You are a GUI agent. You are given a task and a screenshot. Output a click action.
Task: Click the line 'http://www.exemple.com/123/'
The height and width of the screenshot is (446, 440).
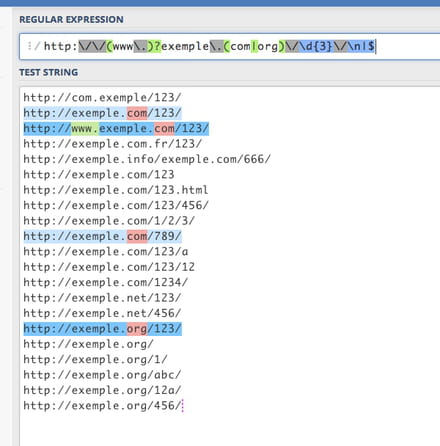click(116, 128)
